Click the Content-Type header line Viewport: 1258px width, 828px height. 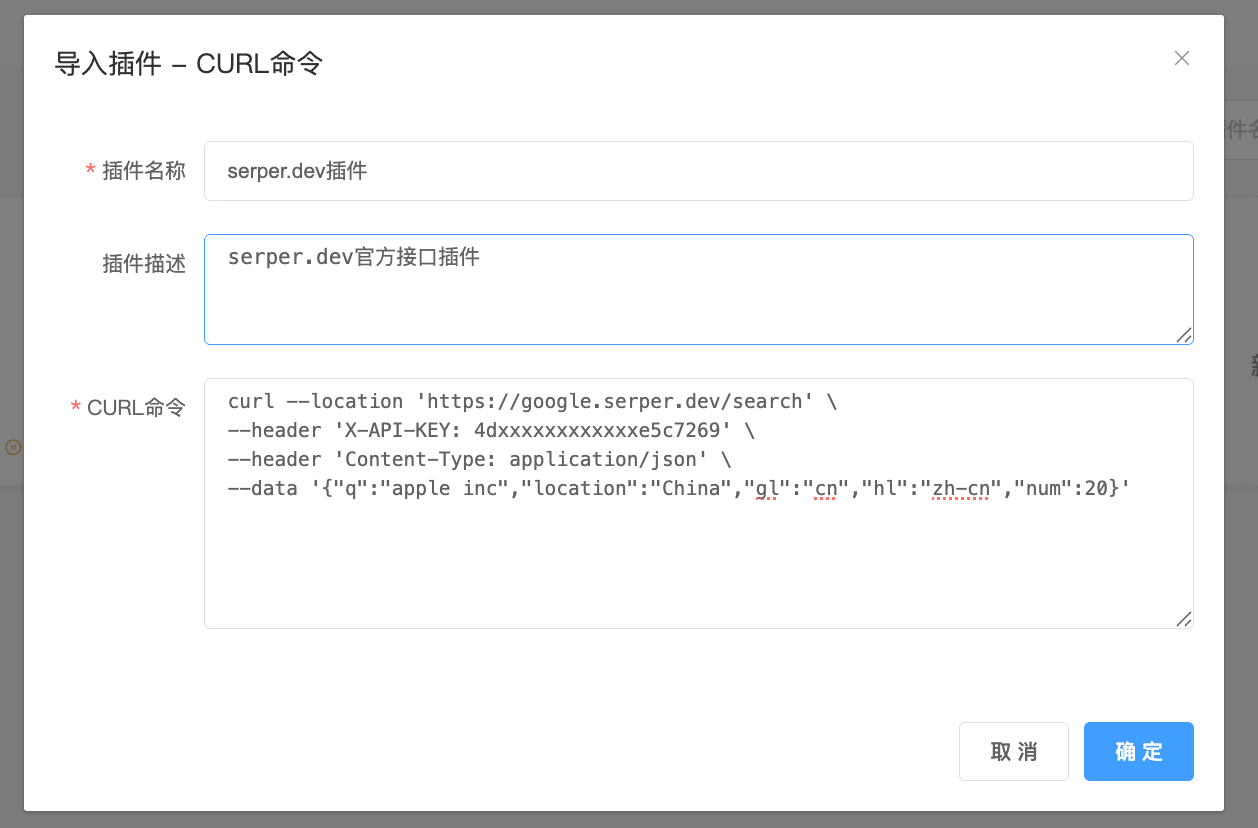[480, 459]
